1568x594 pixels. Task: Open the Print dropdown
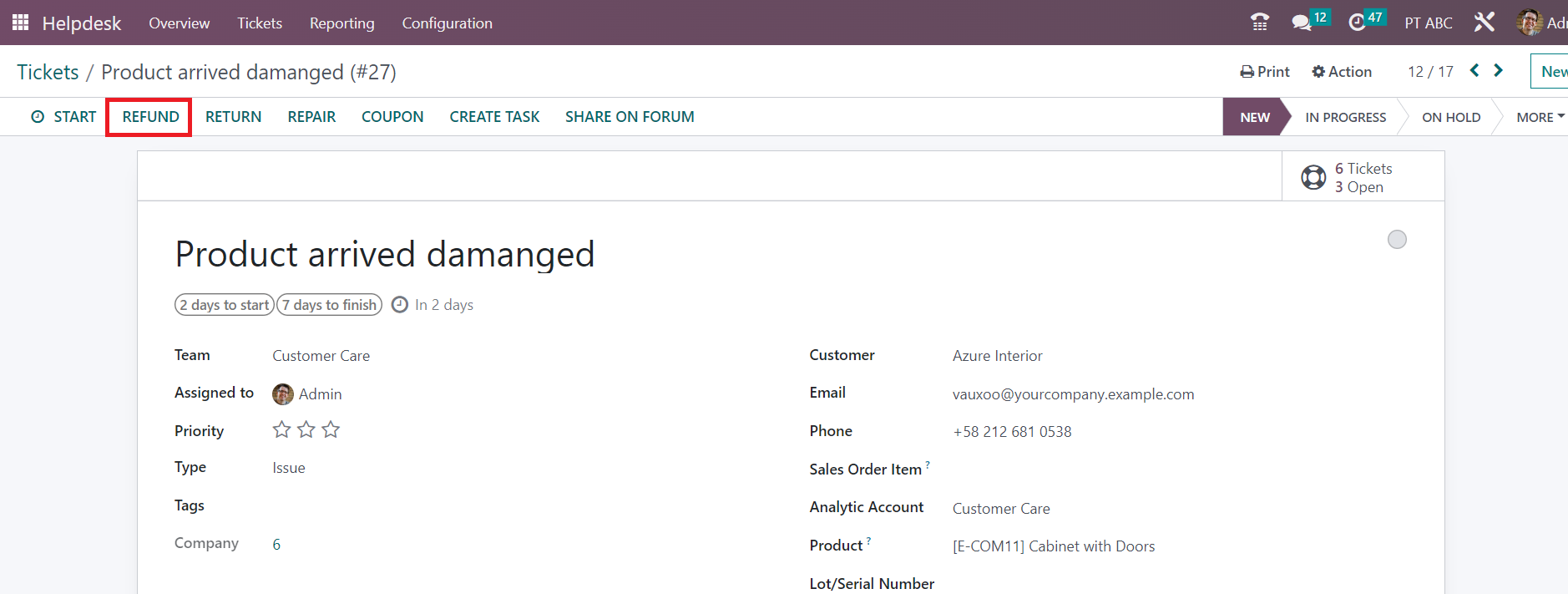pyautogui.click(x=1265, y=72)
